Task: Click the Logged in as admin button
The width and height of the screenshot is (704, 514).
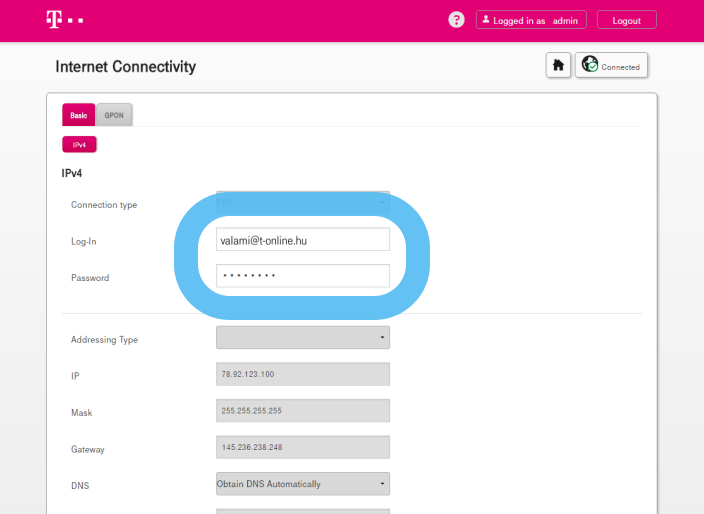Action: [530, 20]
